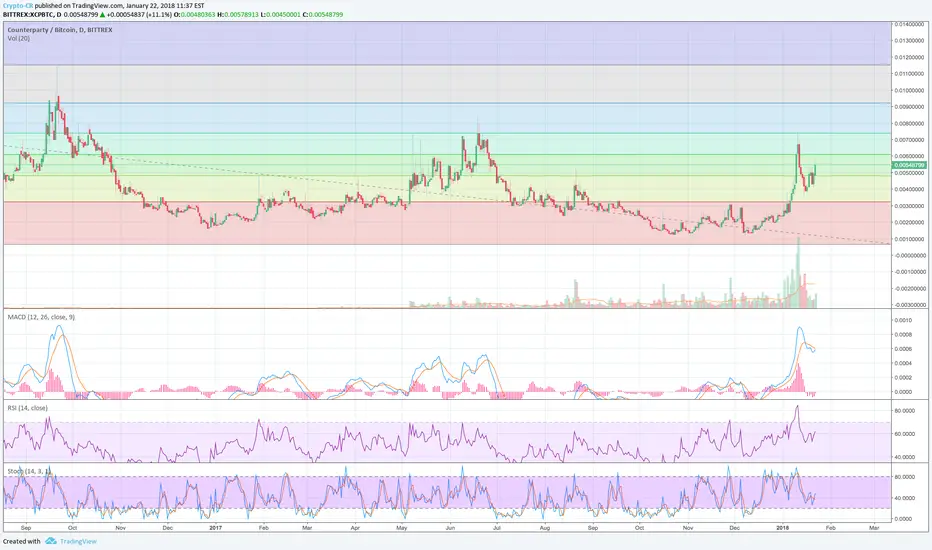Click the Vol (20) indicator label

[18, 38]
